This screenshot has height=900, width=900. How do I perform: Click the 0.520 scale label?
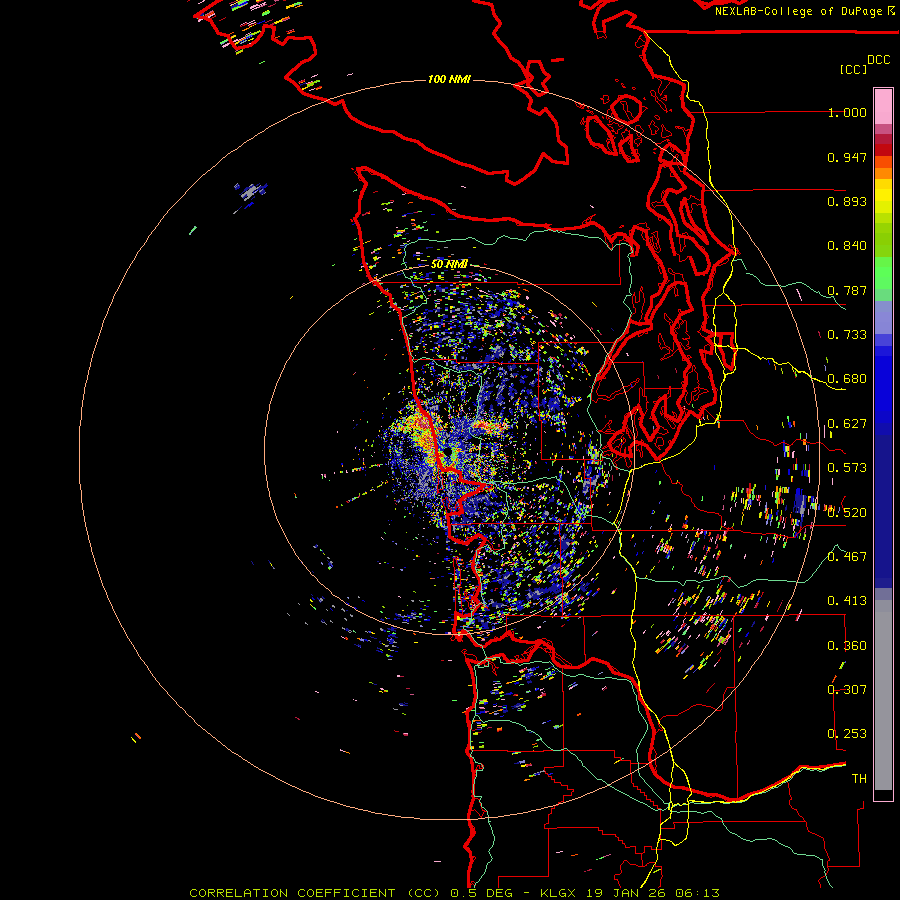pyautogui.click(x=847, y=513)
